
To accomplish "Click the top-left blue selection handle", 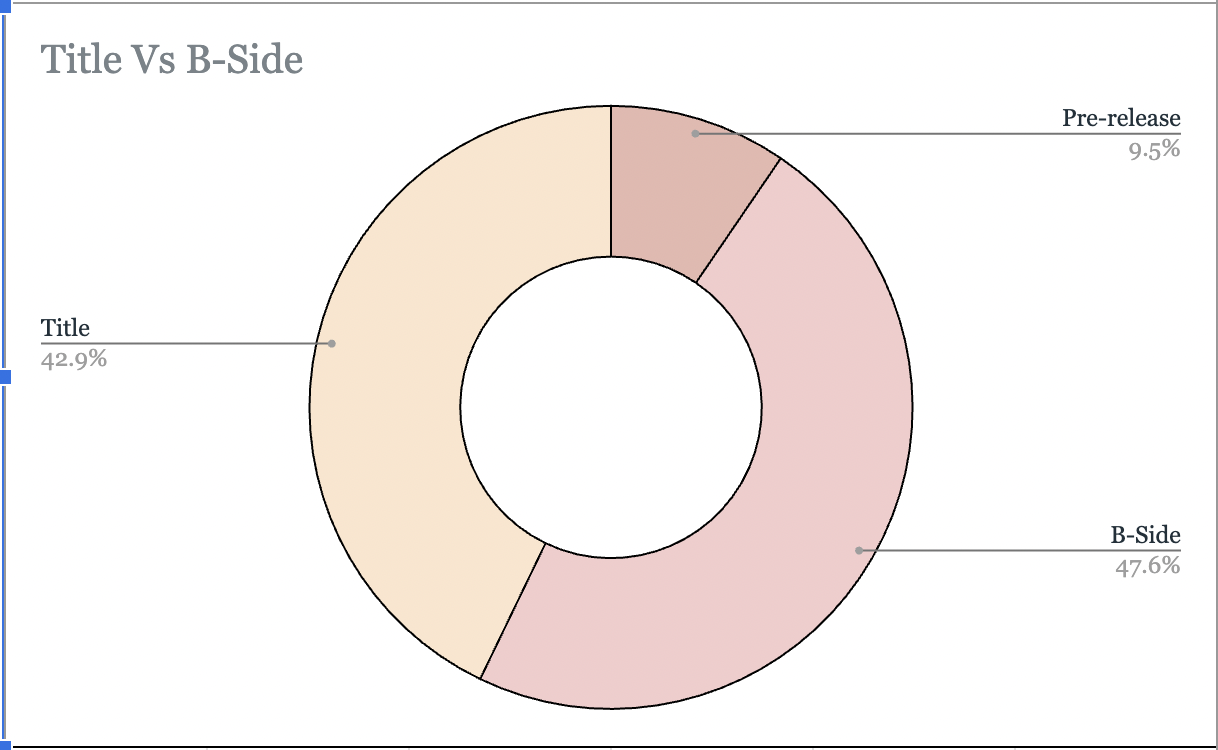I will 4,5.
